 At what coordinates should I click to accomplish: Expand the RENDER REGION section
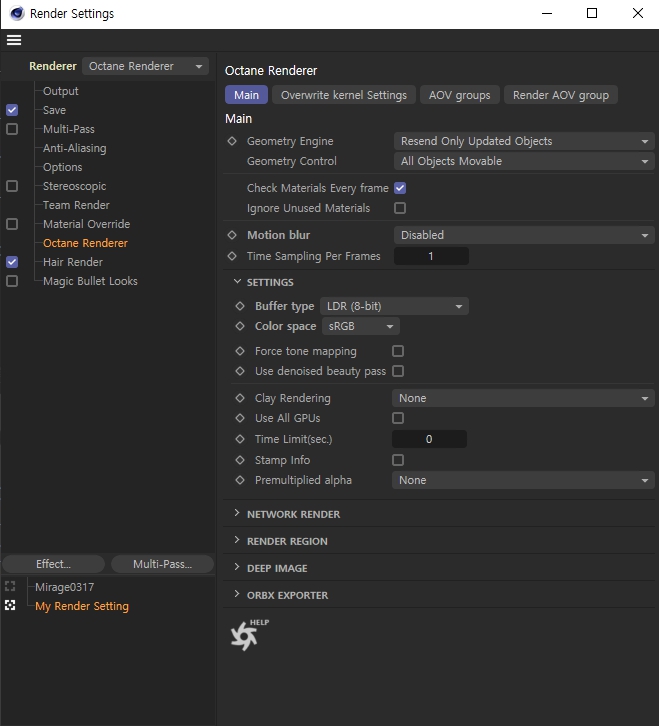tap(237, 540)
